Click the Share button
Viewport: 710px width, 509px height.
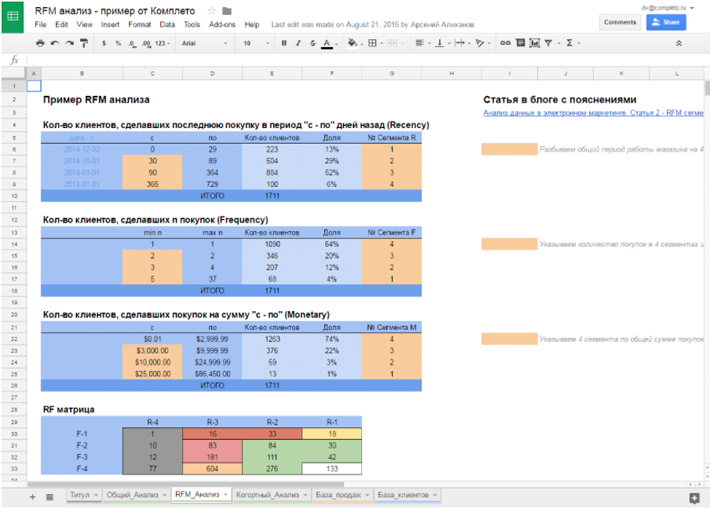click(666, 22)
